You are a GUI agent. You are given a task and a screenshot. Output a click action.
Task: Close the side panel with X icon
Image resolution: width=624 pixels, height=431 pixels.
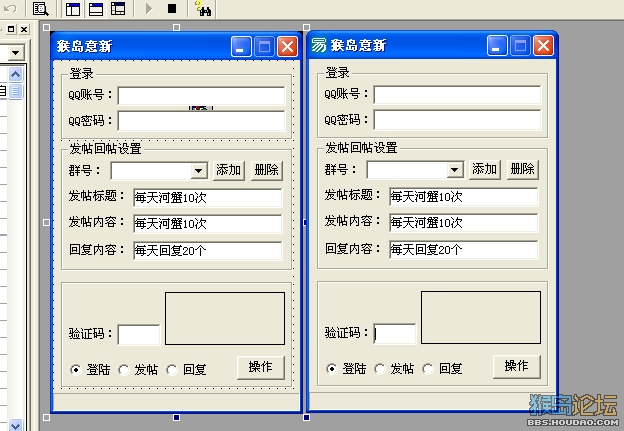24,29
